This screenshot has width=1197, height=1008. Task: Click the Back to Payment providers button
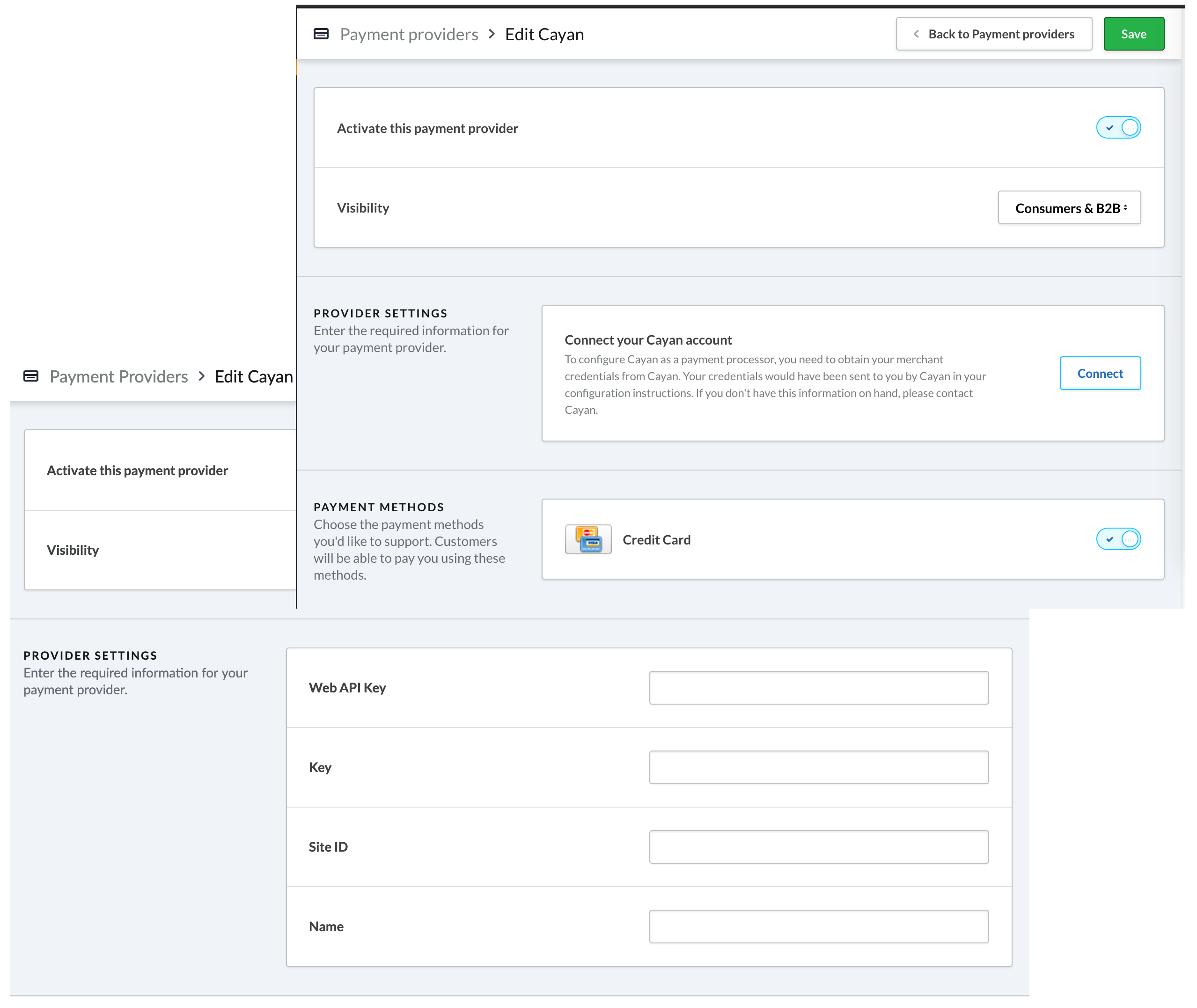click(x=994, y=34)
